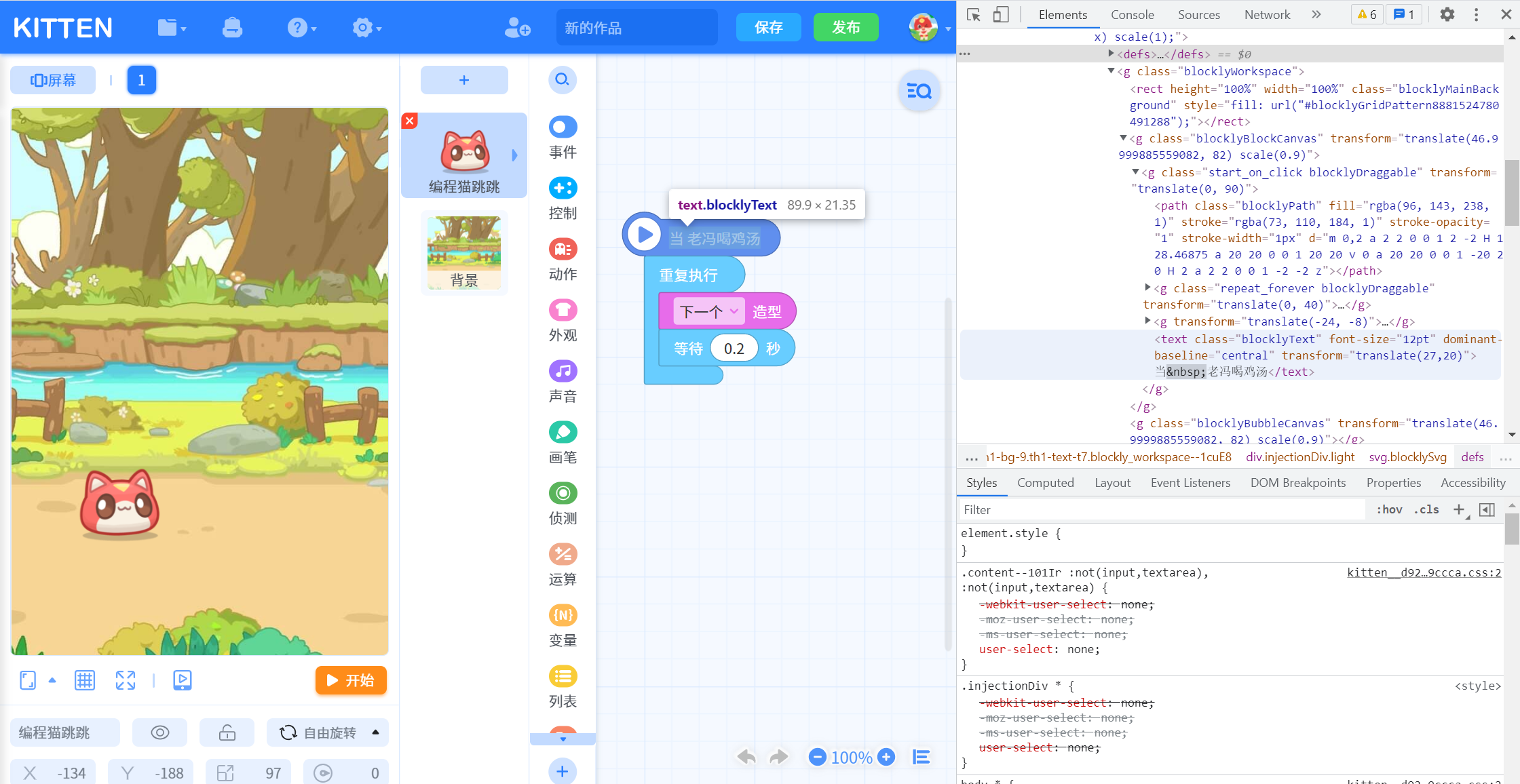
Task: Click the 开始 start button
Action: pos(351,680)
